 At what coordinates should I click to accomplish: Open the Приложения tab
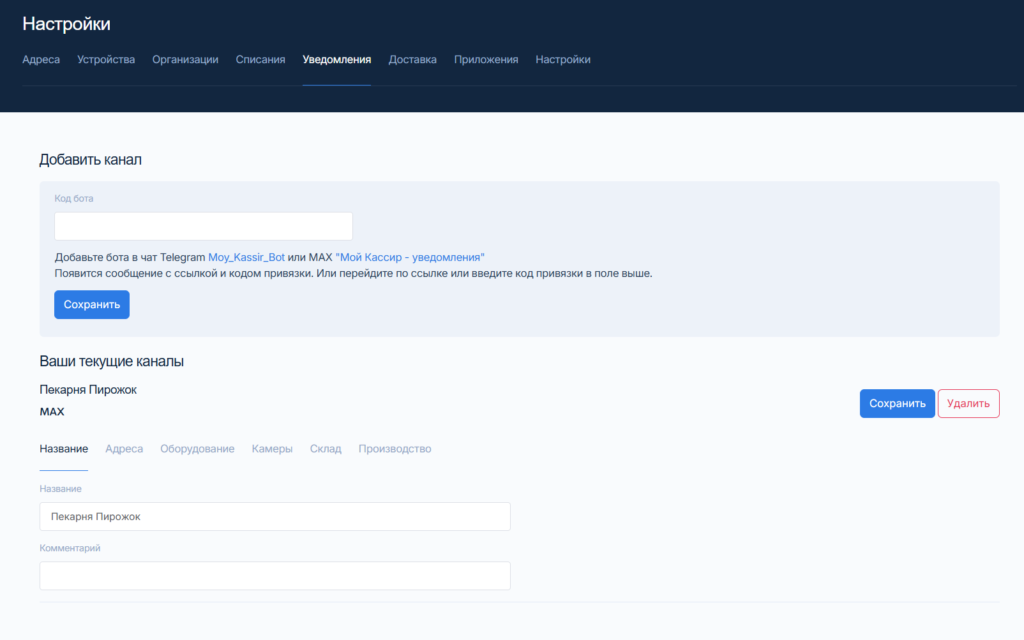coord(486,60)
